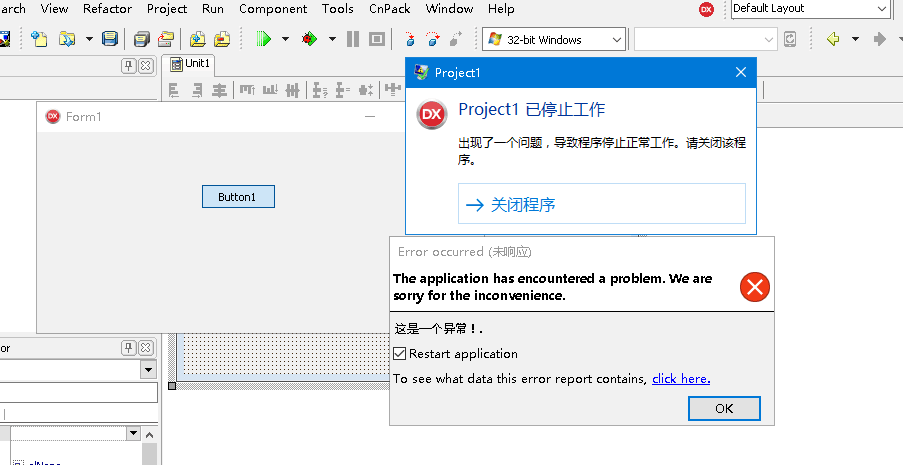The image size is (903, 465).
Task: Click the Align Tops icon
Action: (247, 90)
